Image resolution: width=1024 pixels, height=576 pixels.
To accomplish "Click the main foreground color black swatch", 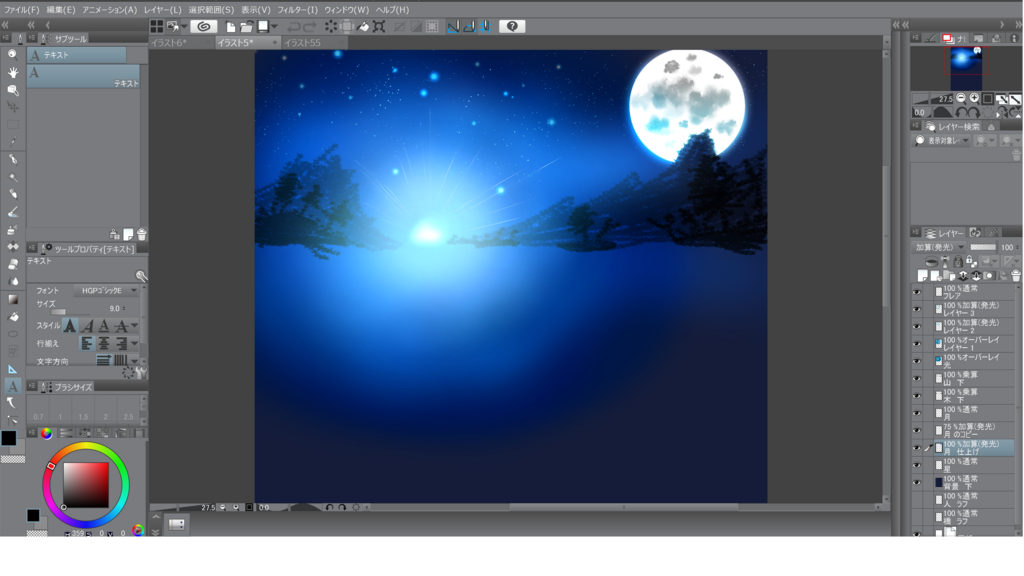I will (8, 438).
